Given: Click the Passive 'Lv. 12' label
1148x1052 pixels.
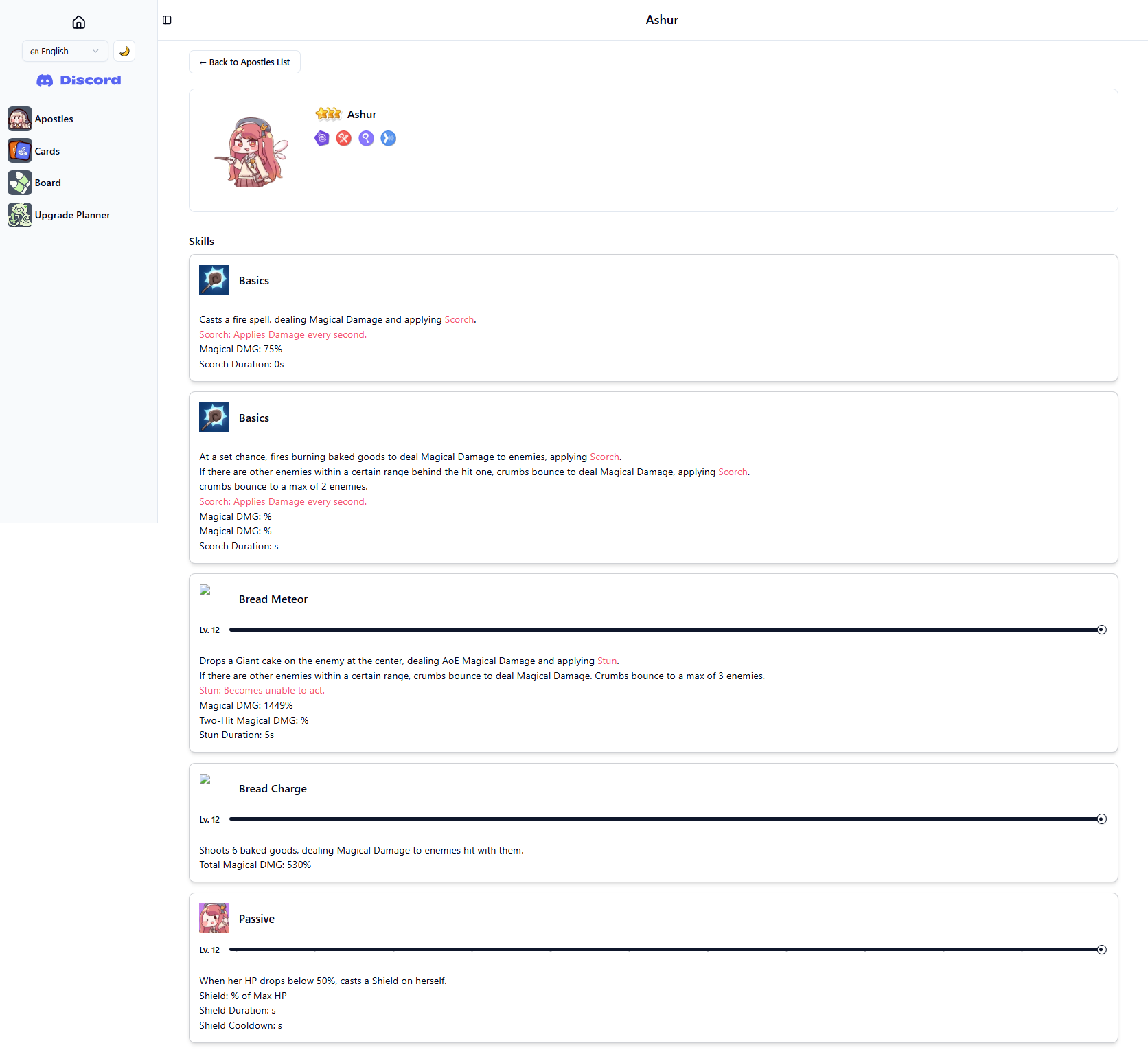Looking at the screenshot, I should 209,950.
